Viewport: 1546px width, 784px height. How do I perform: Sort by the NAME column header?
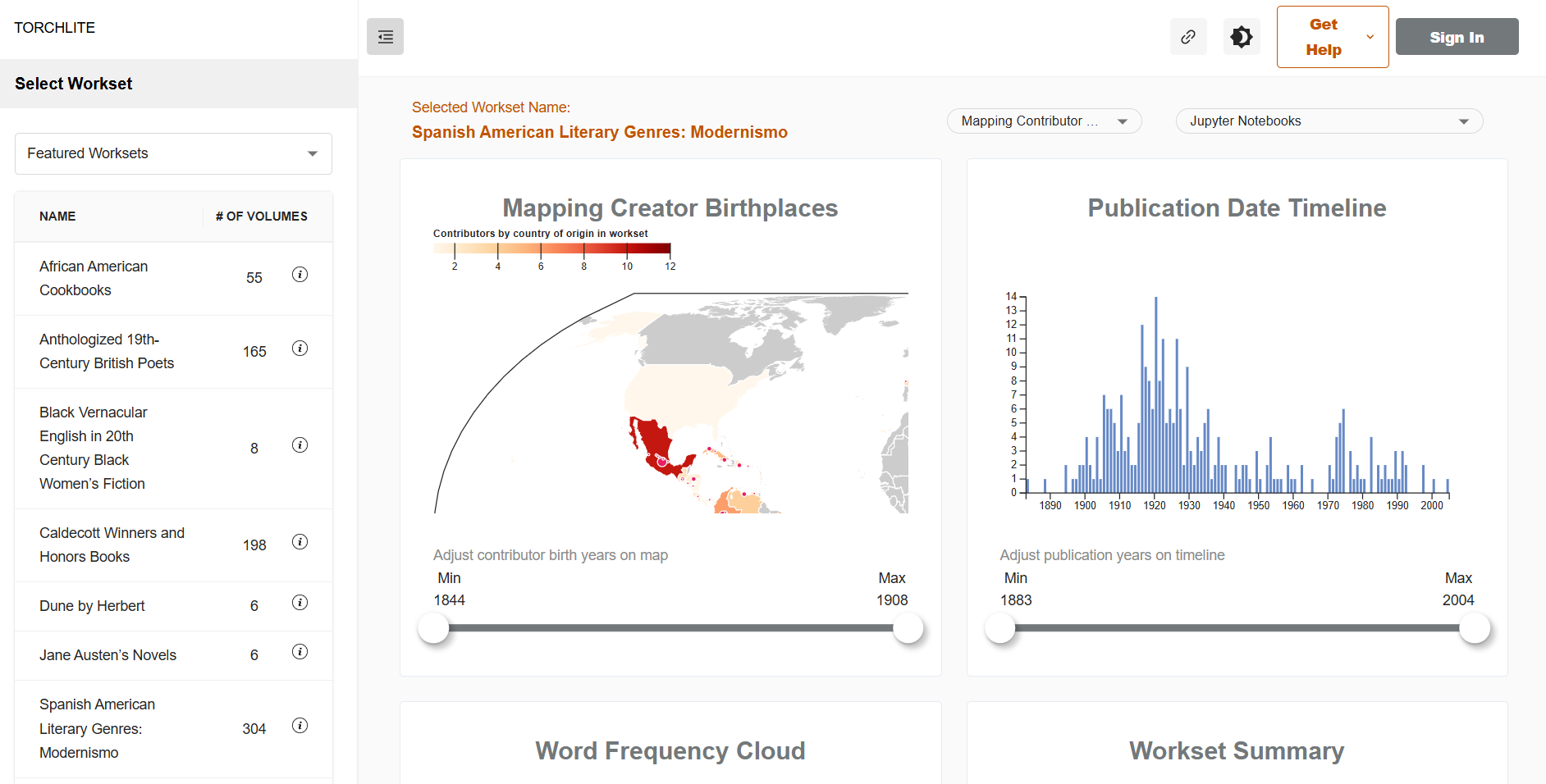point(57,217)
